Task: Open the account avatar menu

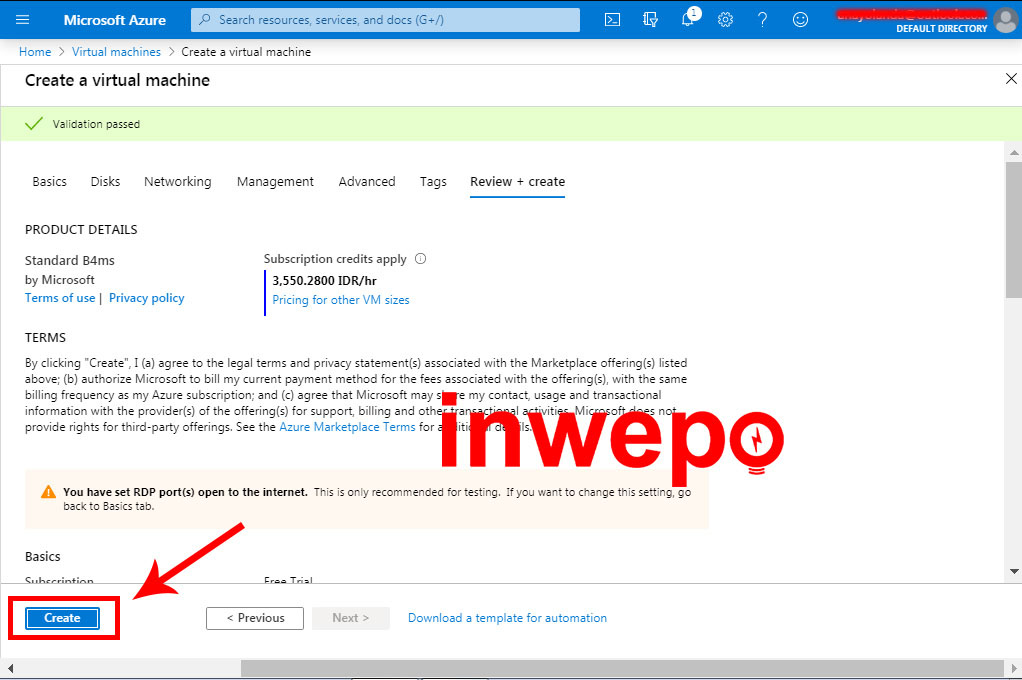Action: [1006, 20]
